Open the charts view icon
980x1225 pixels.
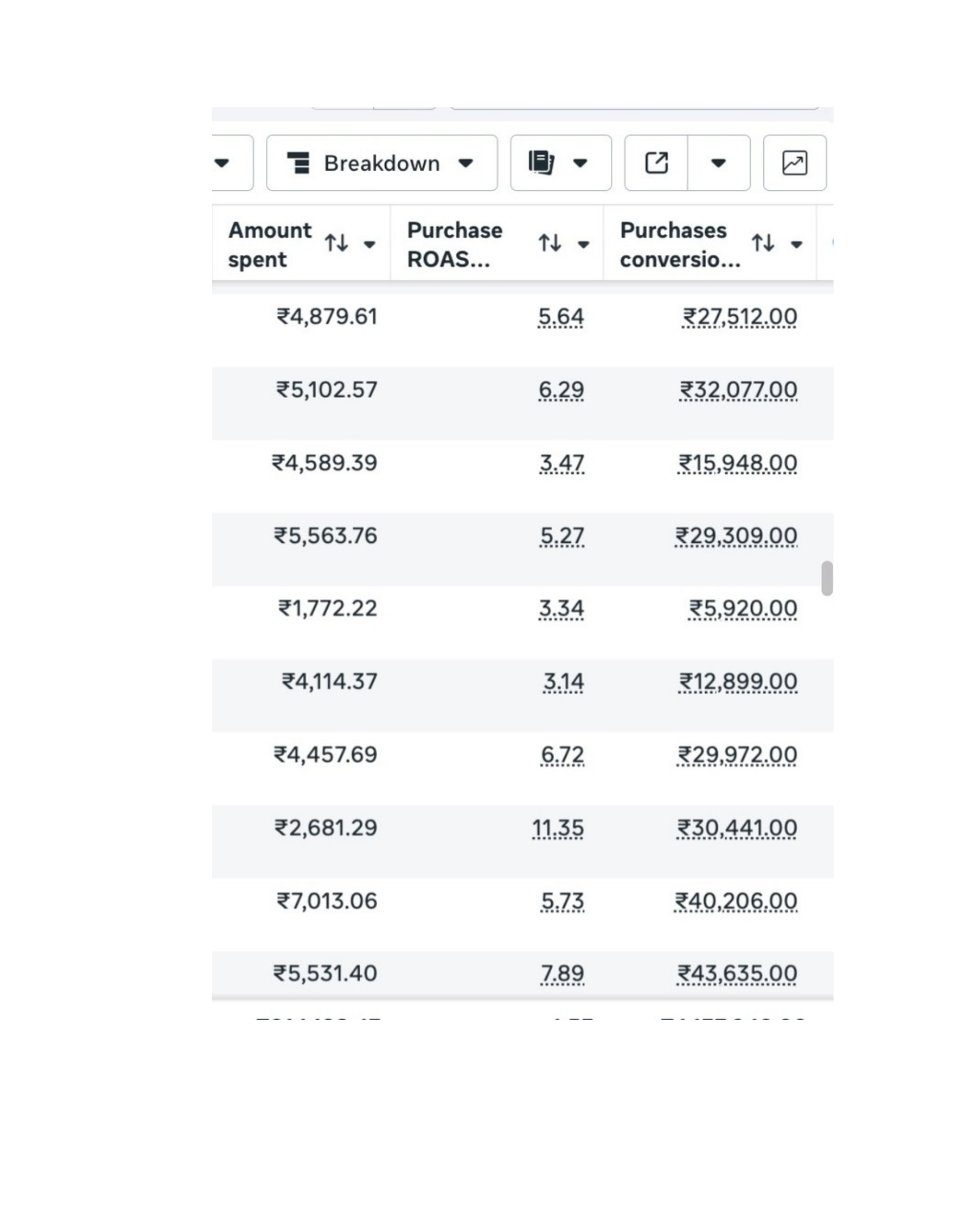[x=794, y=163]
